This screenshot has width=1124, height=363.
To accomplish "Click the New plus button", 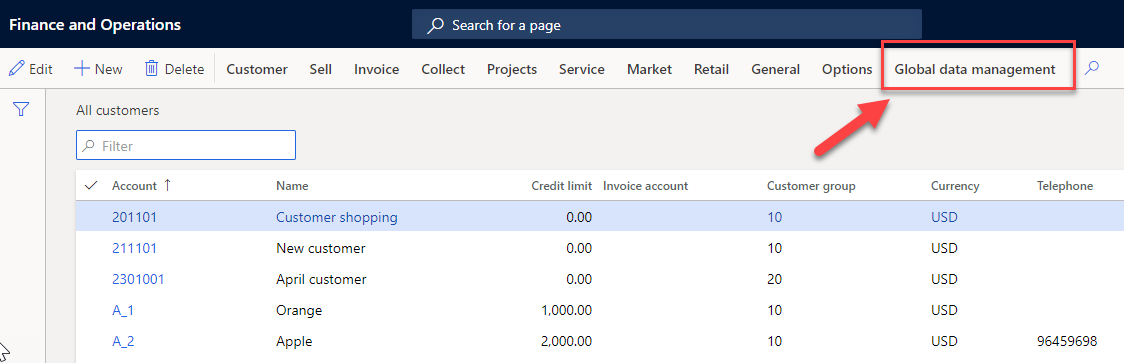I will tap(98, 70).
